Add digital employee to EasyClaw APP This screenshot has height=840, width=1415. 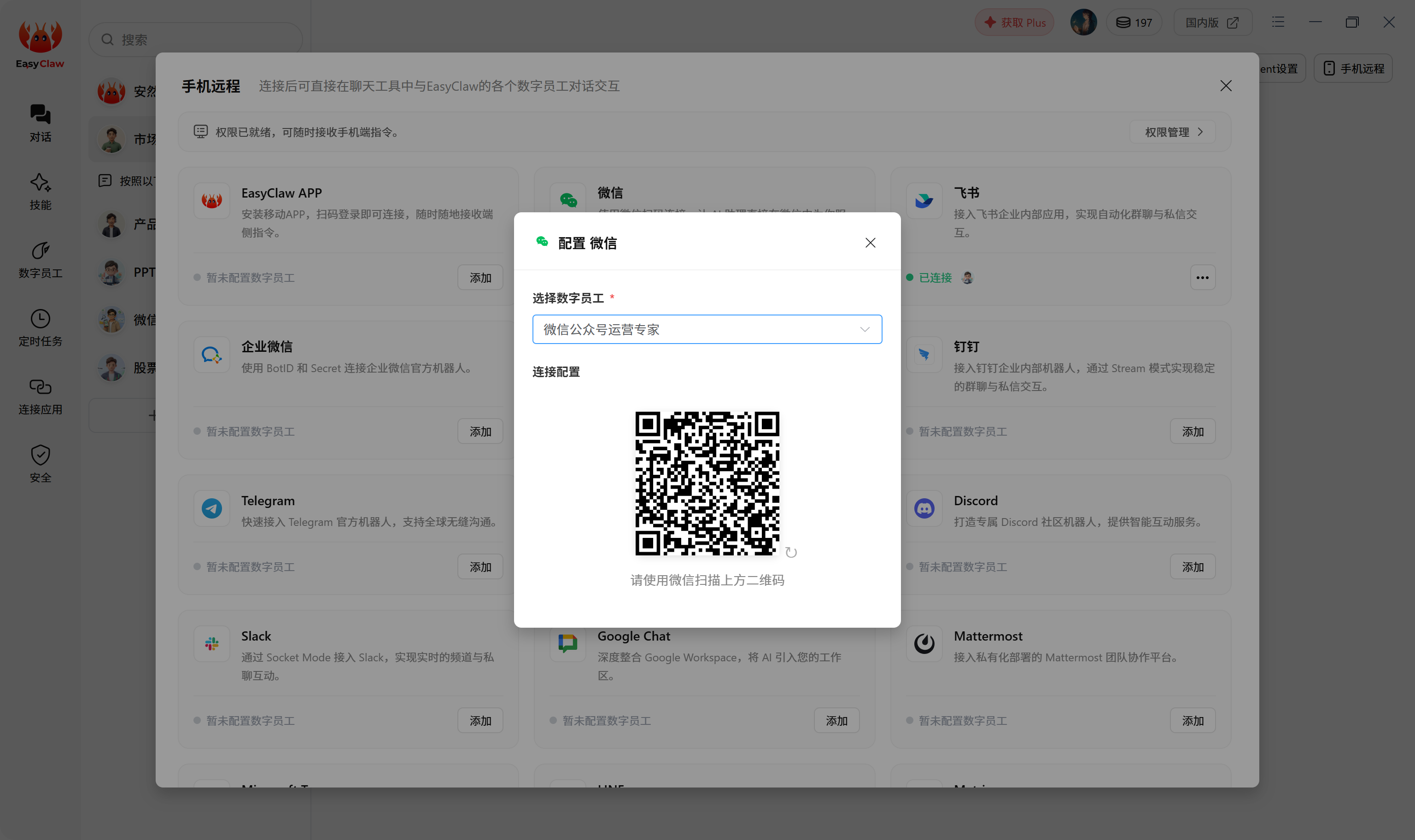(x=480, y=277)
